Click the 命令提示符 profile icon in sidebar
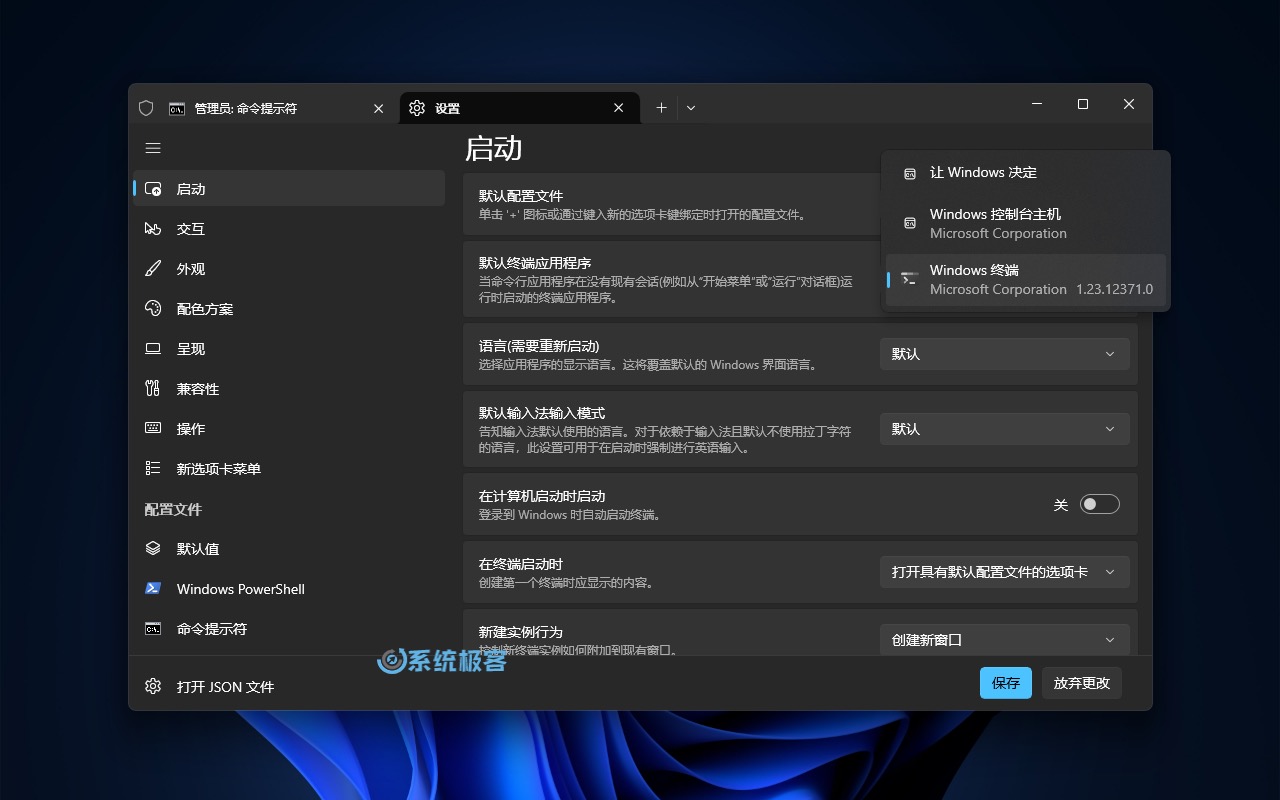The image size is (1280, 800). 153,629
